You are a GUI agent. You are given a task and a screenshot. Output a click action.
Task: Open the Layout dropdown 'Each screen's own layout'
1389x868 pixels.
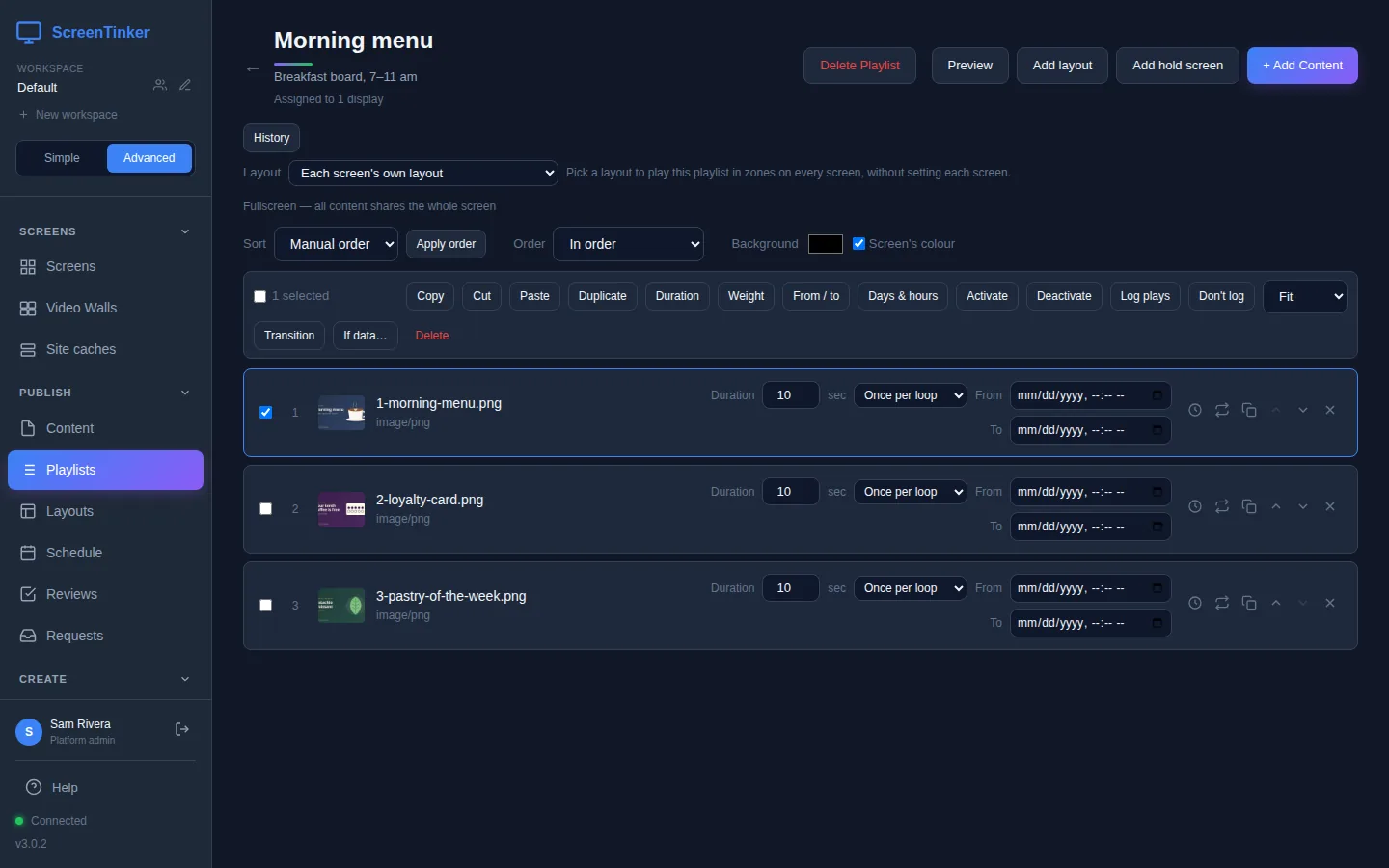(423, 174)
